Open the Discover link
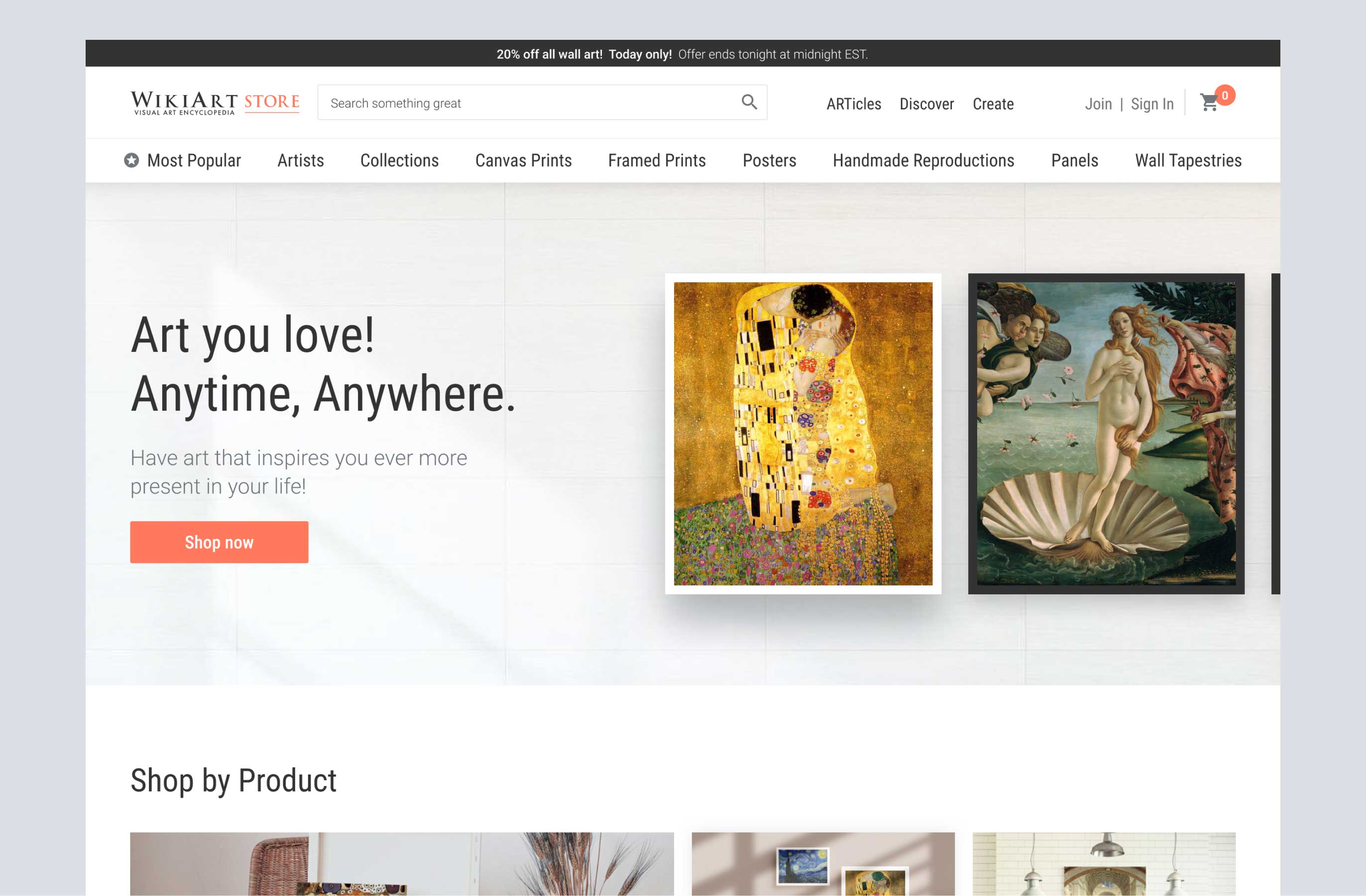1366x896 pixels. pyautogui.click(x=926, y=104)
